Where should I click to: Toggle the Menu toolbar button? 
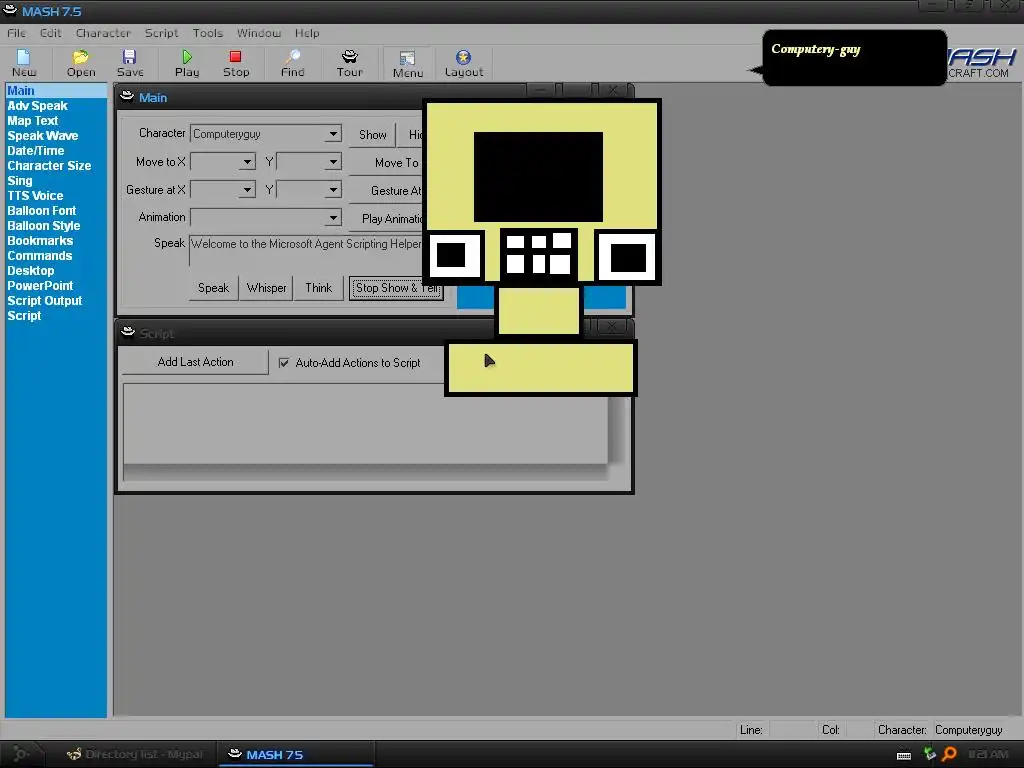pyautogui.click(x=408, y=64)
